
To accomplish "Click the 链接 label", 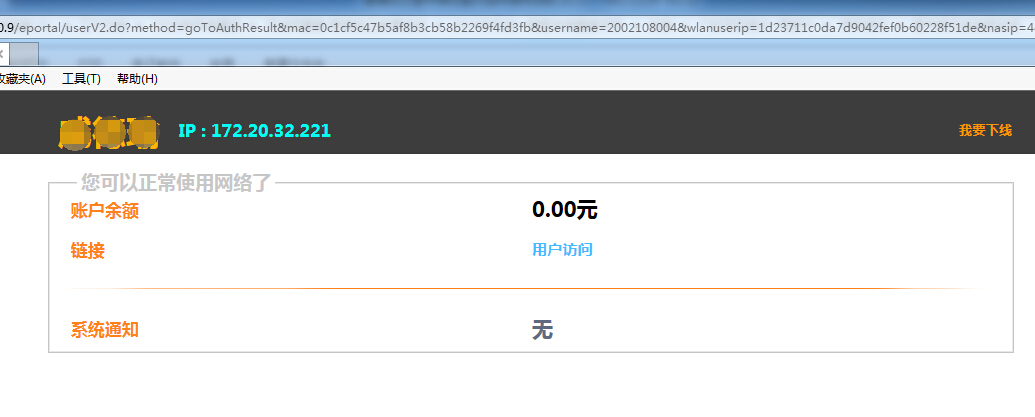I will click(x=87, y=251).
